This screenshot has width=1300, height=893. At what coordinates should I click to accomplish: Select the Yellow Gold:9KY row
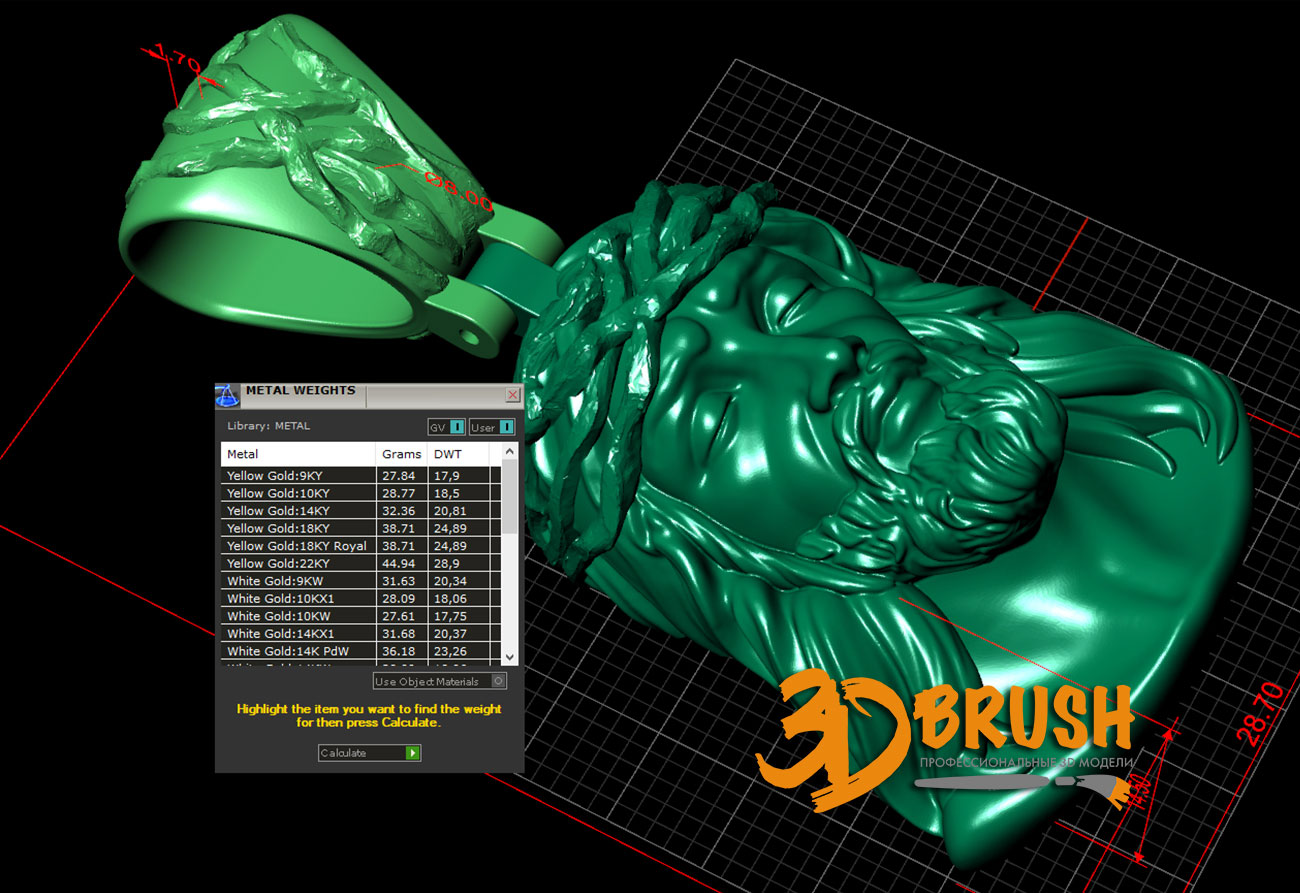click(361, 476)
